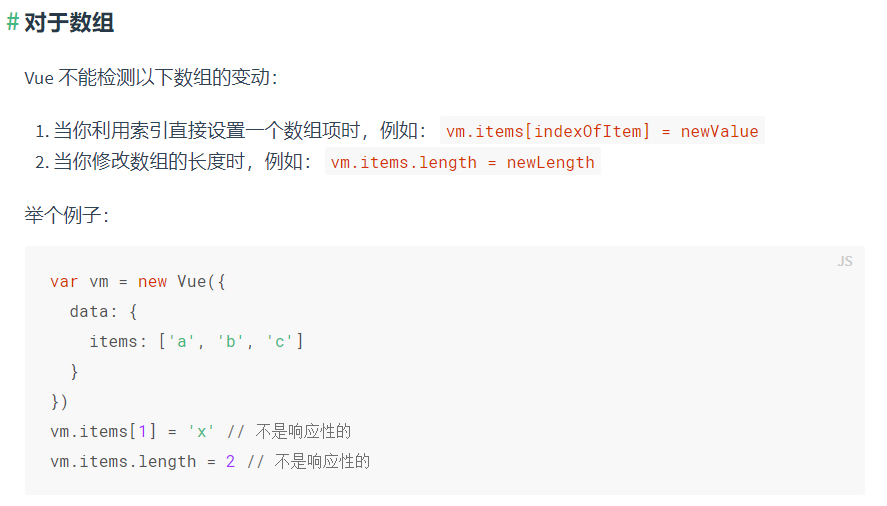Image resolution: width=887 pixels, height=506 pixels.
Task: Click the string 'c' in items array
Action: tap(279, 341)
